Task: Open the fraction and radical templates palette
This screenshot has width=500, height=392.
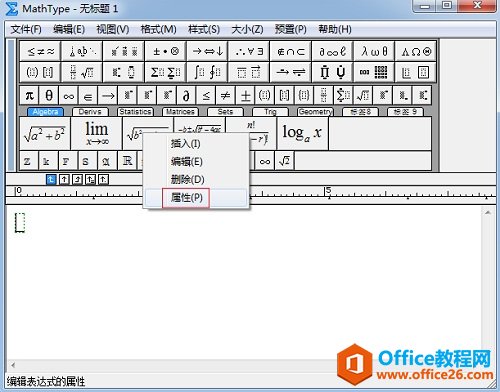Action: click(82, 72)
